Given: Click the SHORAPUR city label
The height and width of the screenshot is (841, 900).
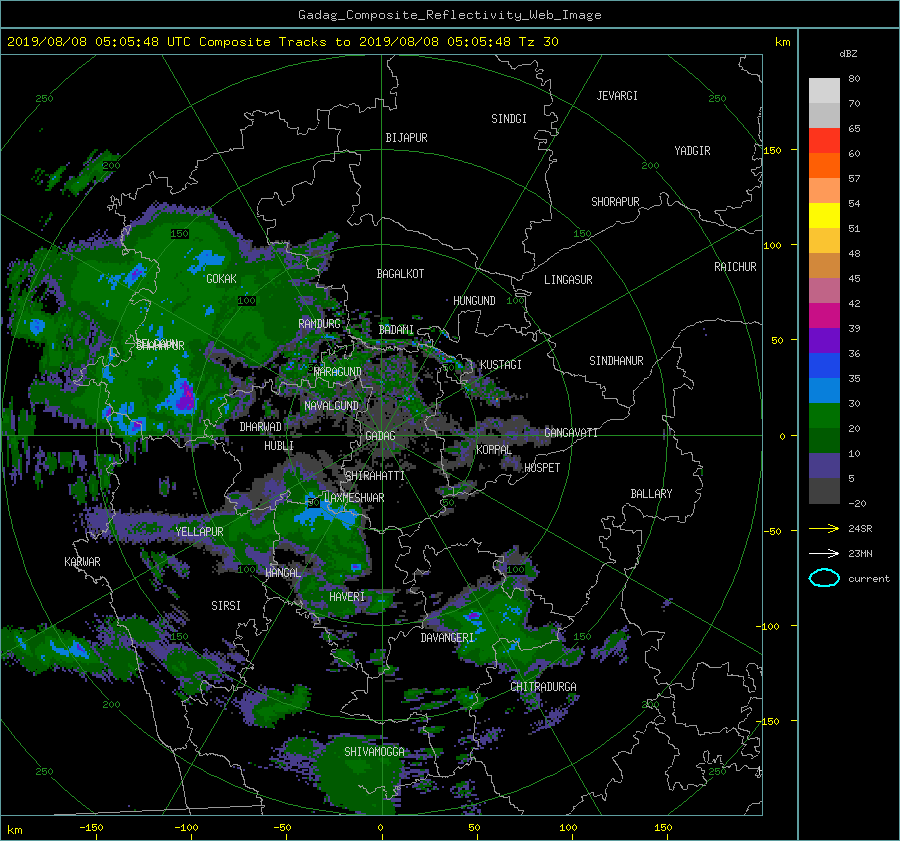Looking at the screenshot, I should [x=615, y=202].
